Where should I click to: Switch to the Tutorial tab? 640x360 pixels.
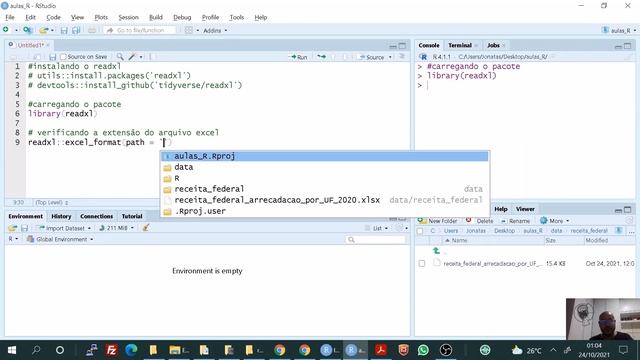point(132,216)
